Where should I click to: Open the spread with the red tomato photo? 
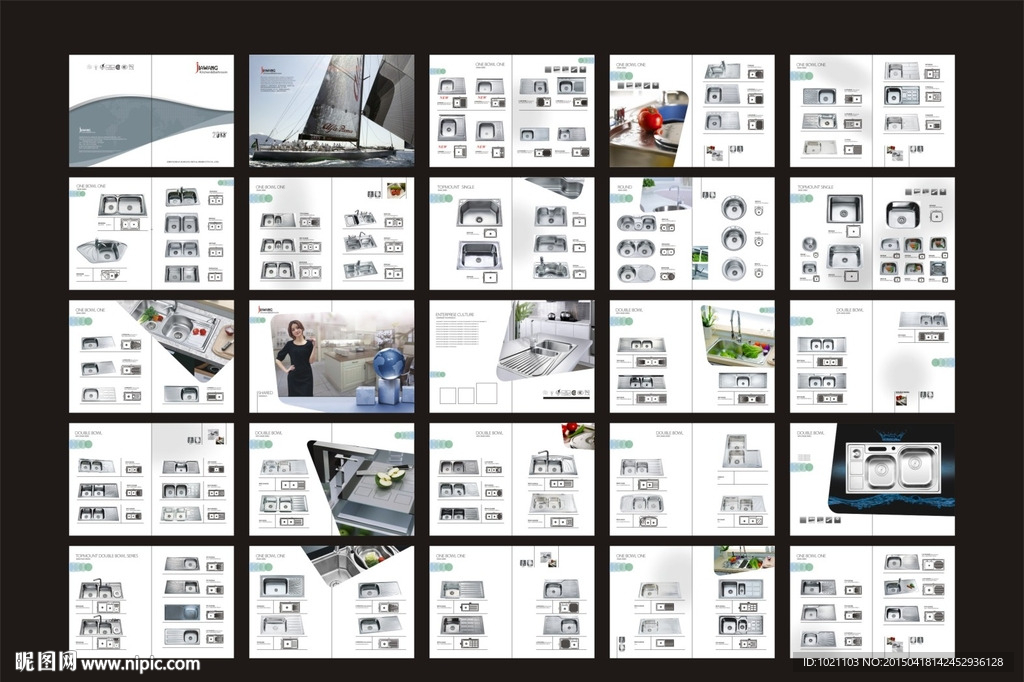click(x=692, y=110)
